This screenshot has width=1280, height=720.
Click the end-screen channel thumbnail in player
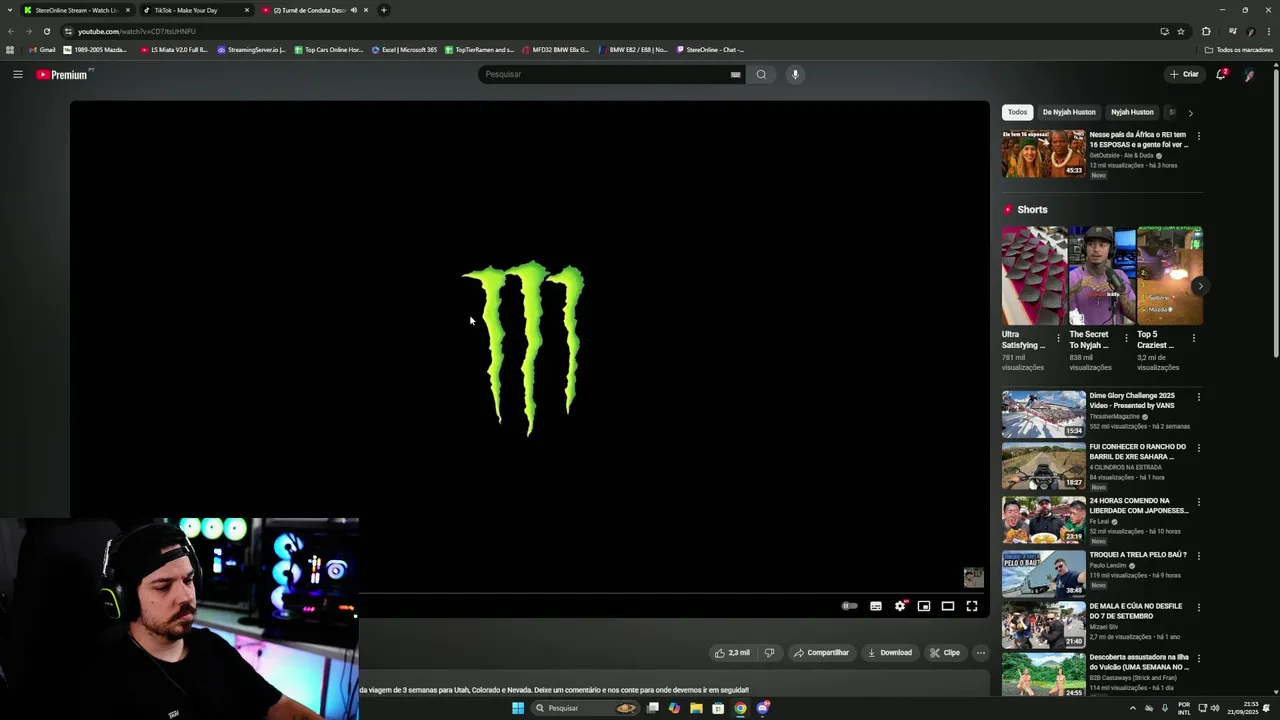973,577
